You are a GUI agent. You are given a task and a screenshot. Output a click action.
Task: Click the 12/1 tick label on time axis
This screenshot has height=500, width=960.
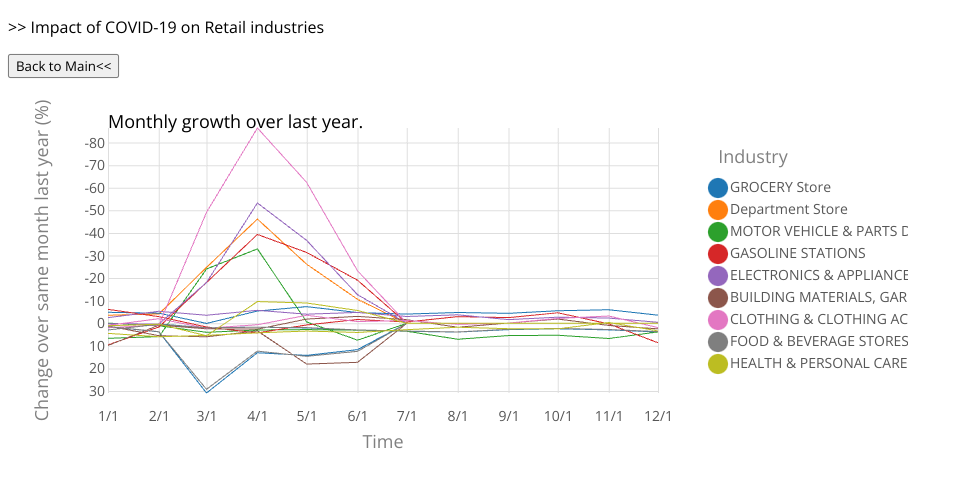point(657,416)
